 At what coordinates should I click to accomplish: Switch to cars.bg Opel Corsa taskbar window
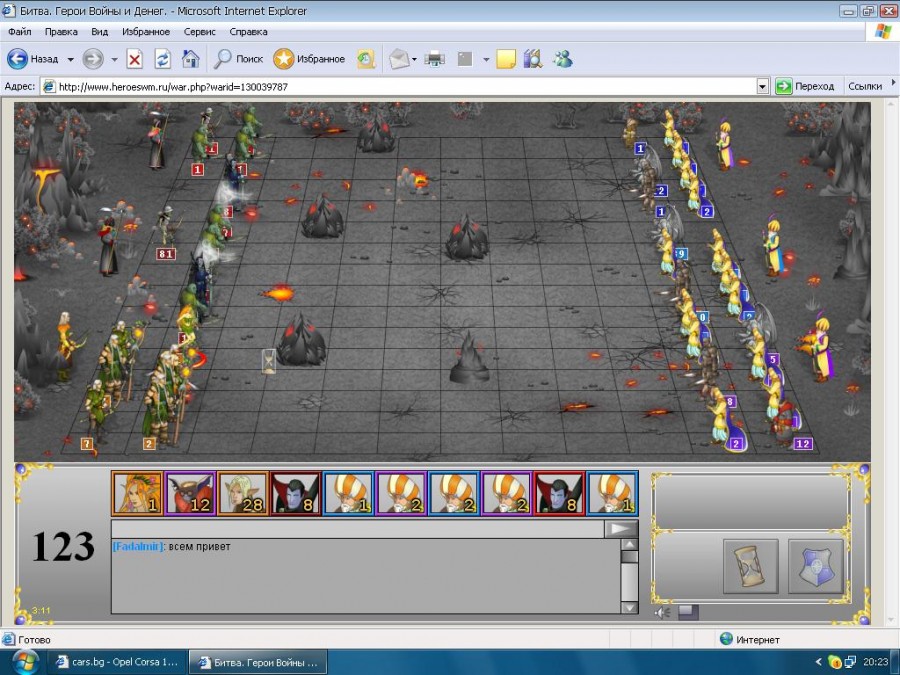[117, 662]
